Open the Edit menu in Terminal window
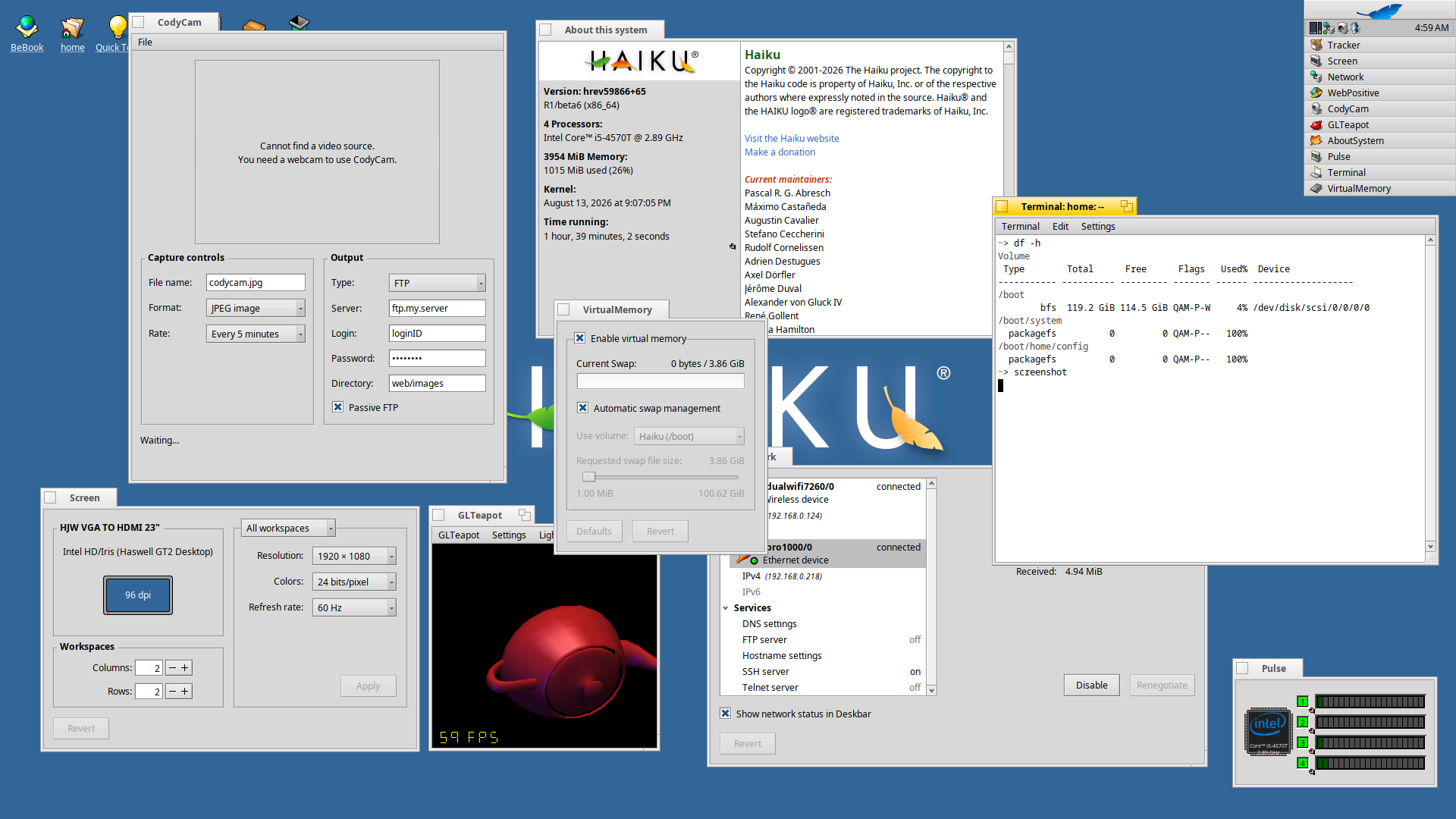1456x819 pixels. click(1060, 226)
